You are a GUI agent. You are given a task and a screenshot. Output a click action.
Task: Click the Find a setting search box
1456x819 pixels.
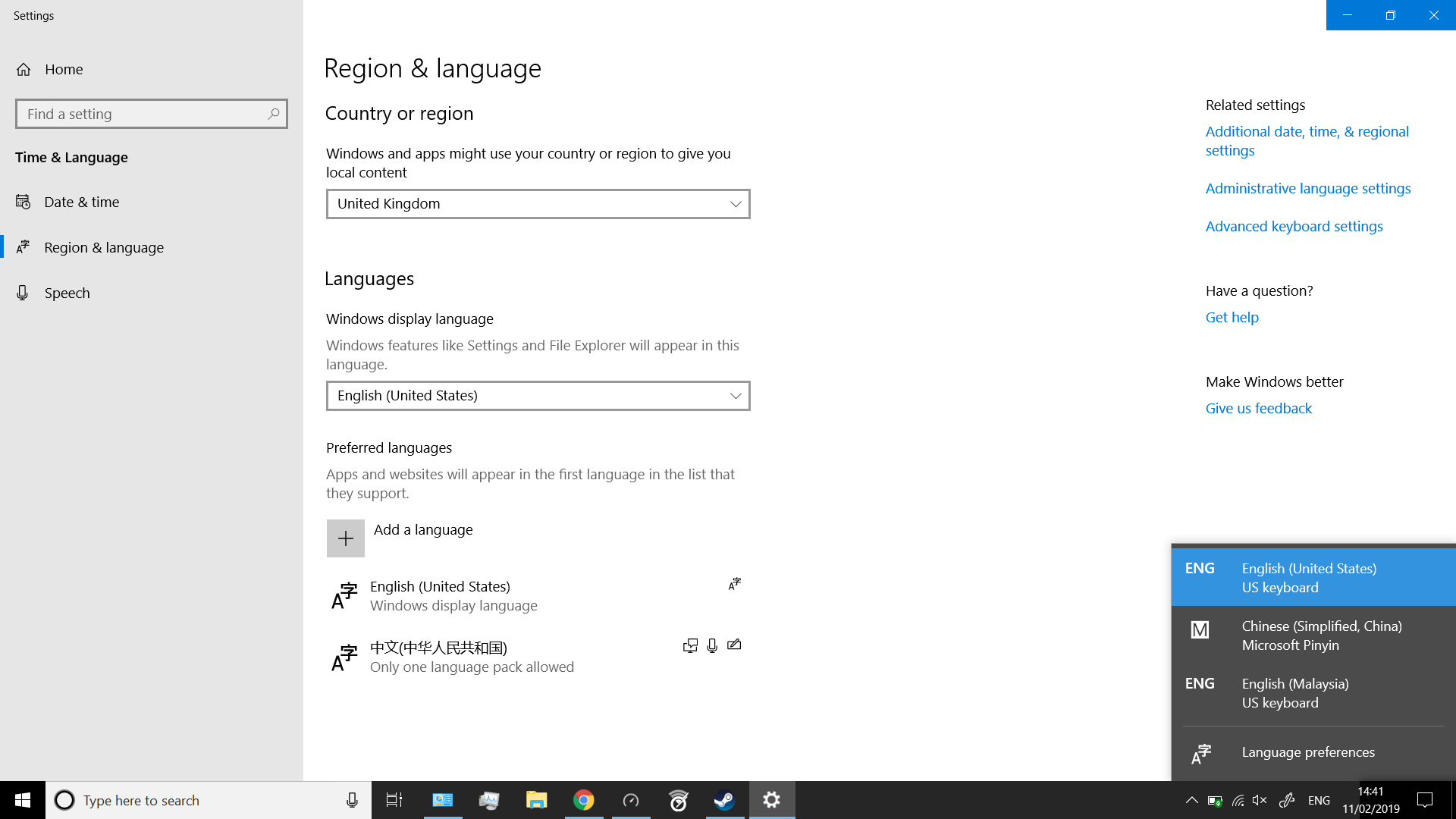click(x=144, y=114)
